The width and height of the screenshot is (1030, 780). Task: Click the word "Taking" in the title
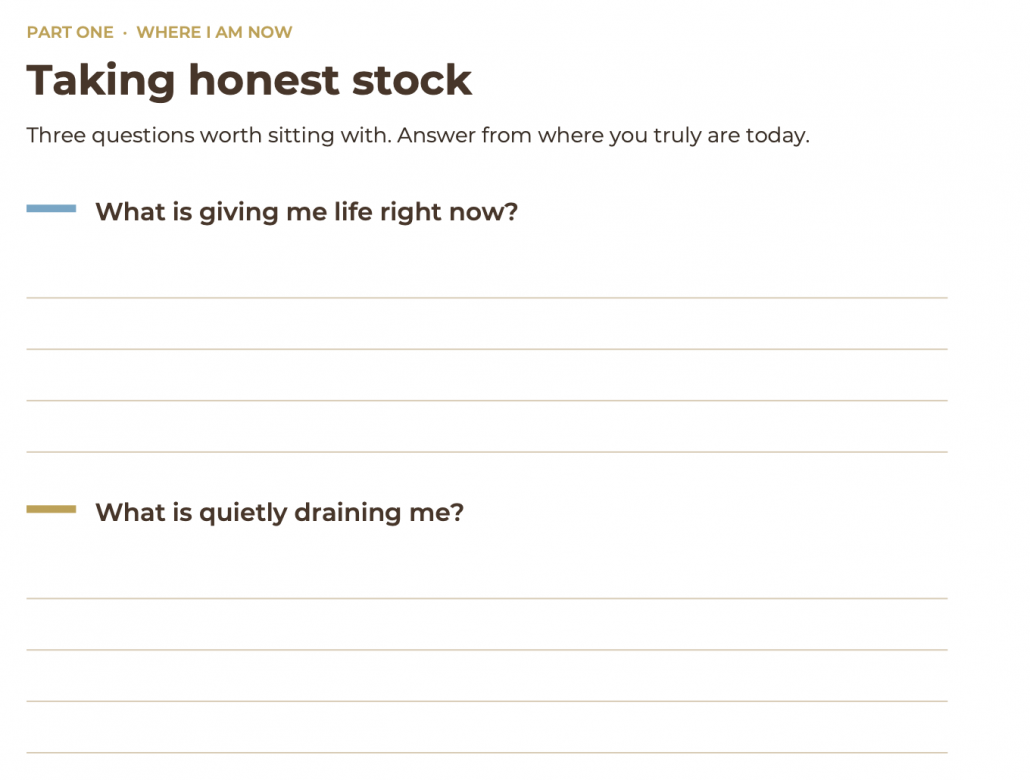tap(101, 81)
